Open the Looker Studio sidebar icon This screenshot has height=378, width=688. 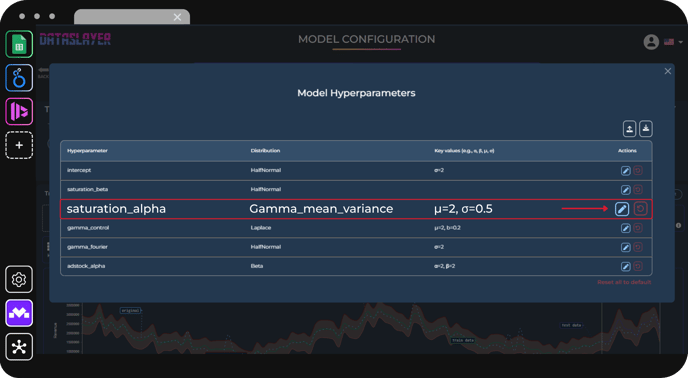19,78
